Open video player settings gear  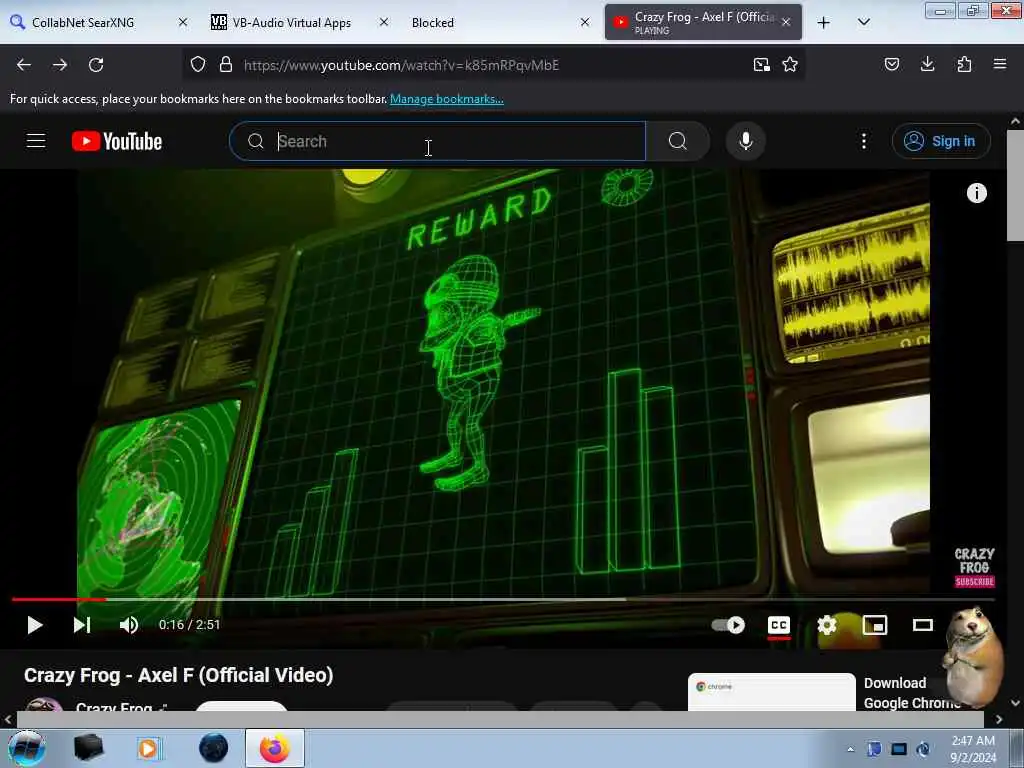point(827,625)
